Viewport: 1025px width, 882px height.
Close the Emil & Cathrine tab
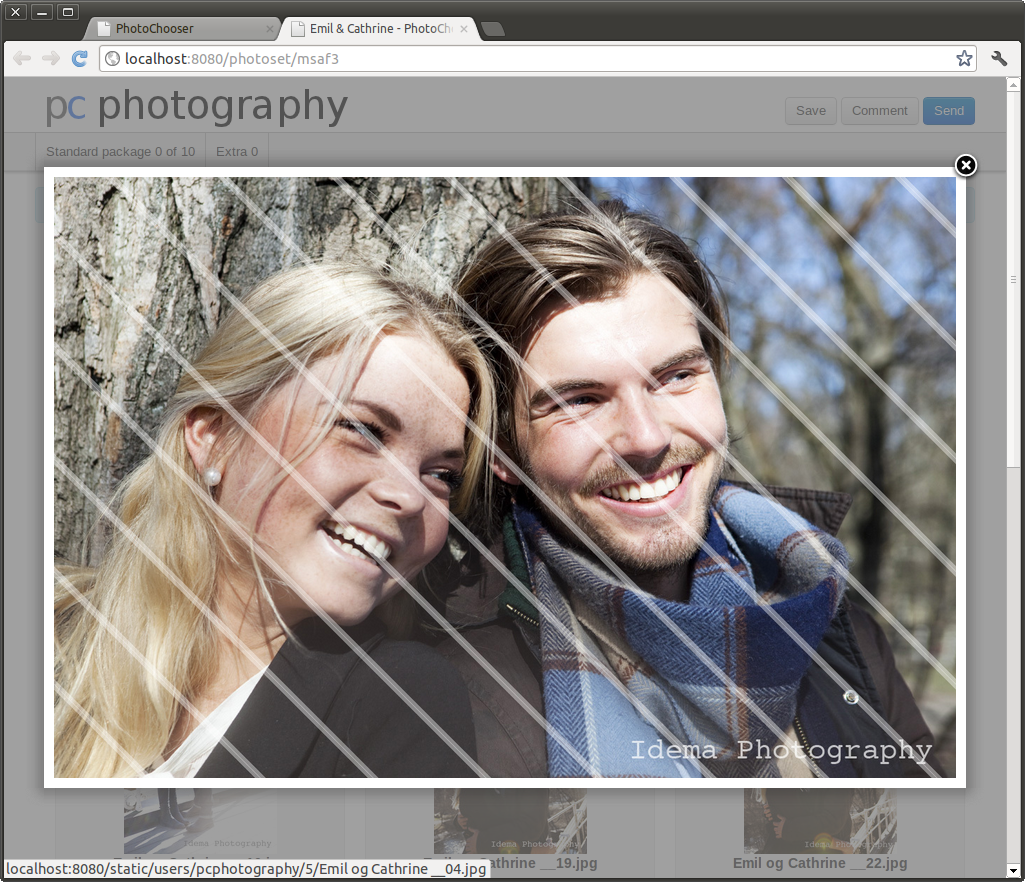coord(464,29)
